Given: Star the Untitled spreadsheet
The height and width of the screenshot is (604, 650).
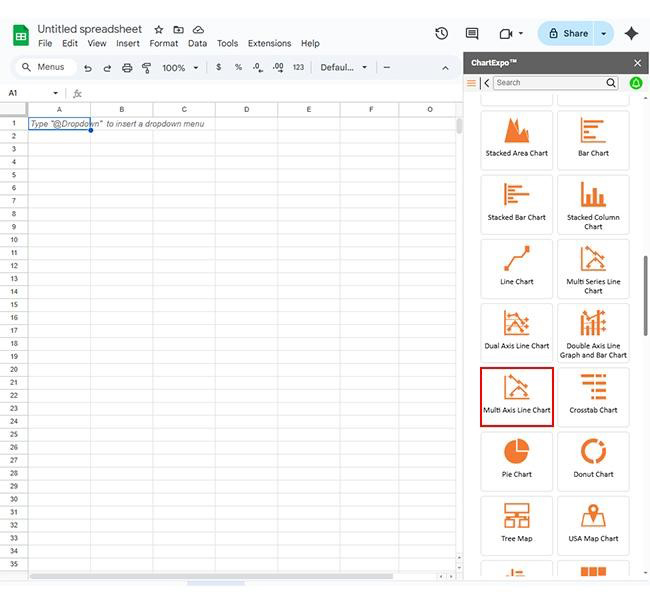Looking at the screenshot, I should pyautogui.click(x=158, y=30).
